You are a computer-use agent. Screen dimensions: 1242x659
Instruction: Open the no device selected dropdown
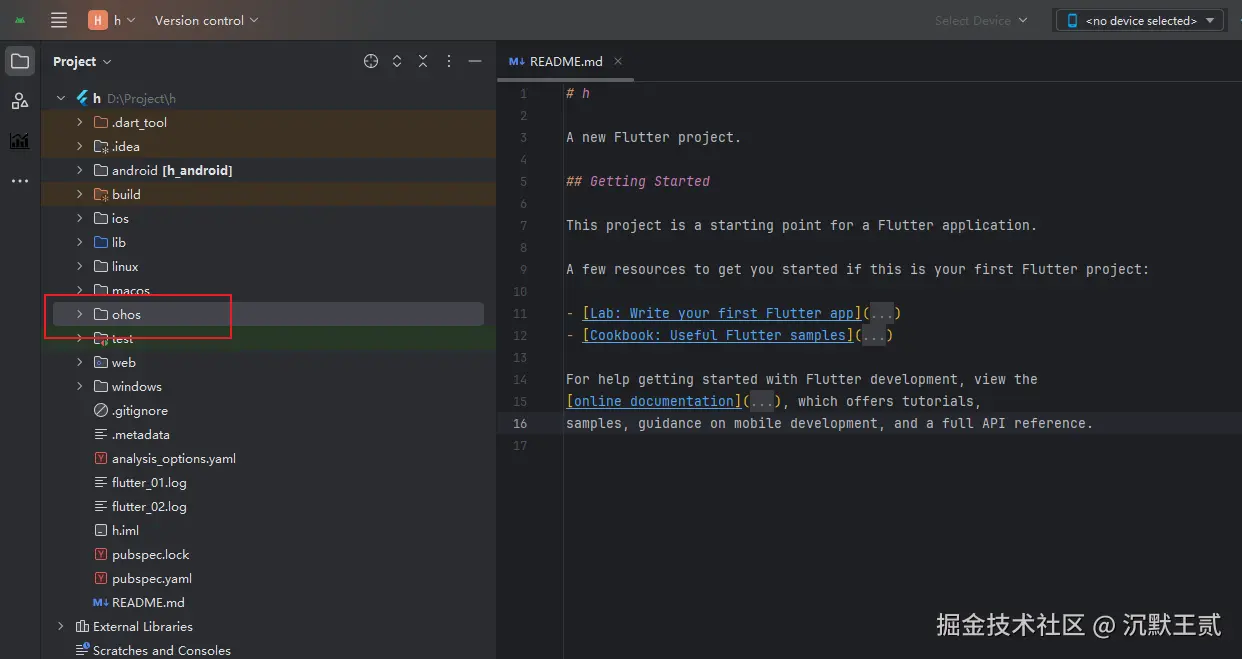click(1139, 20)
